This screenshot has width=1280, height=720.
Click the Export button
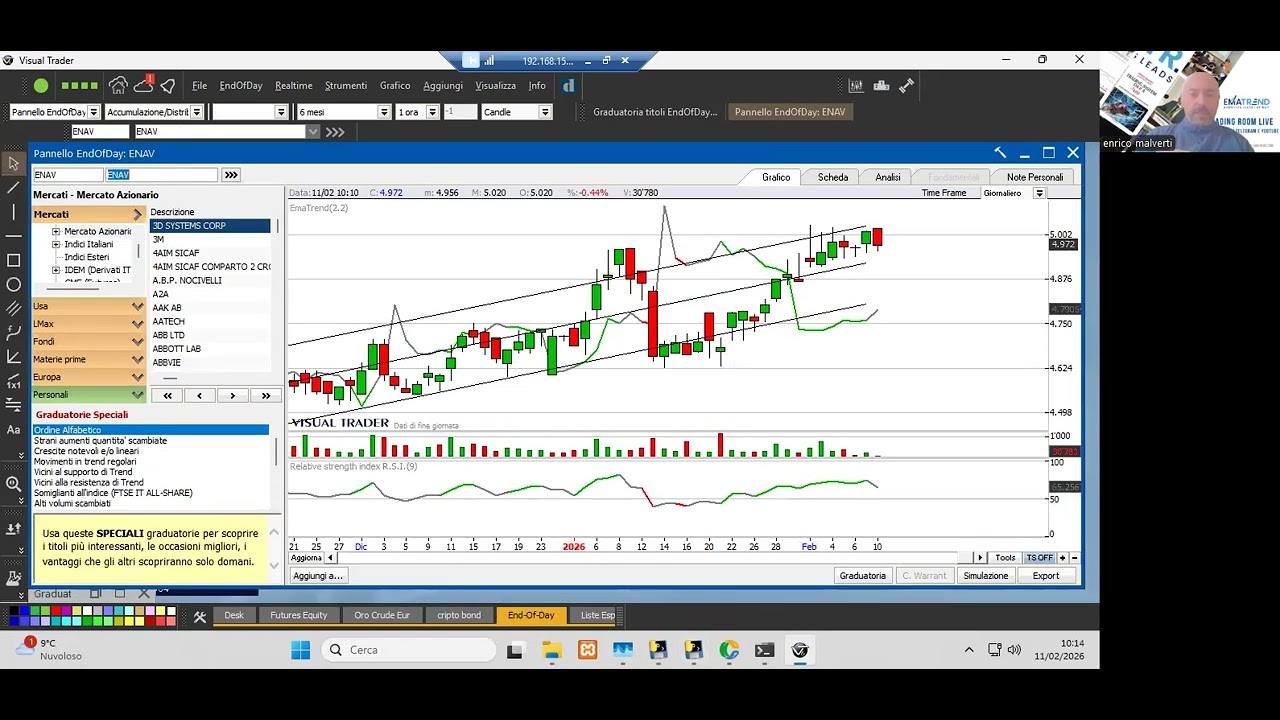click(1046, 576)
